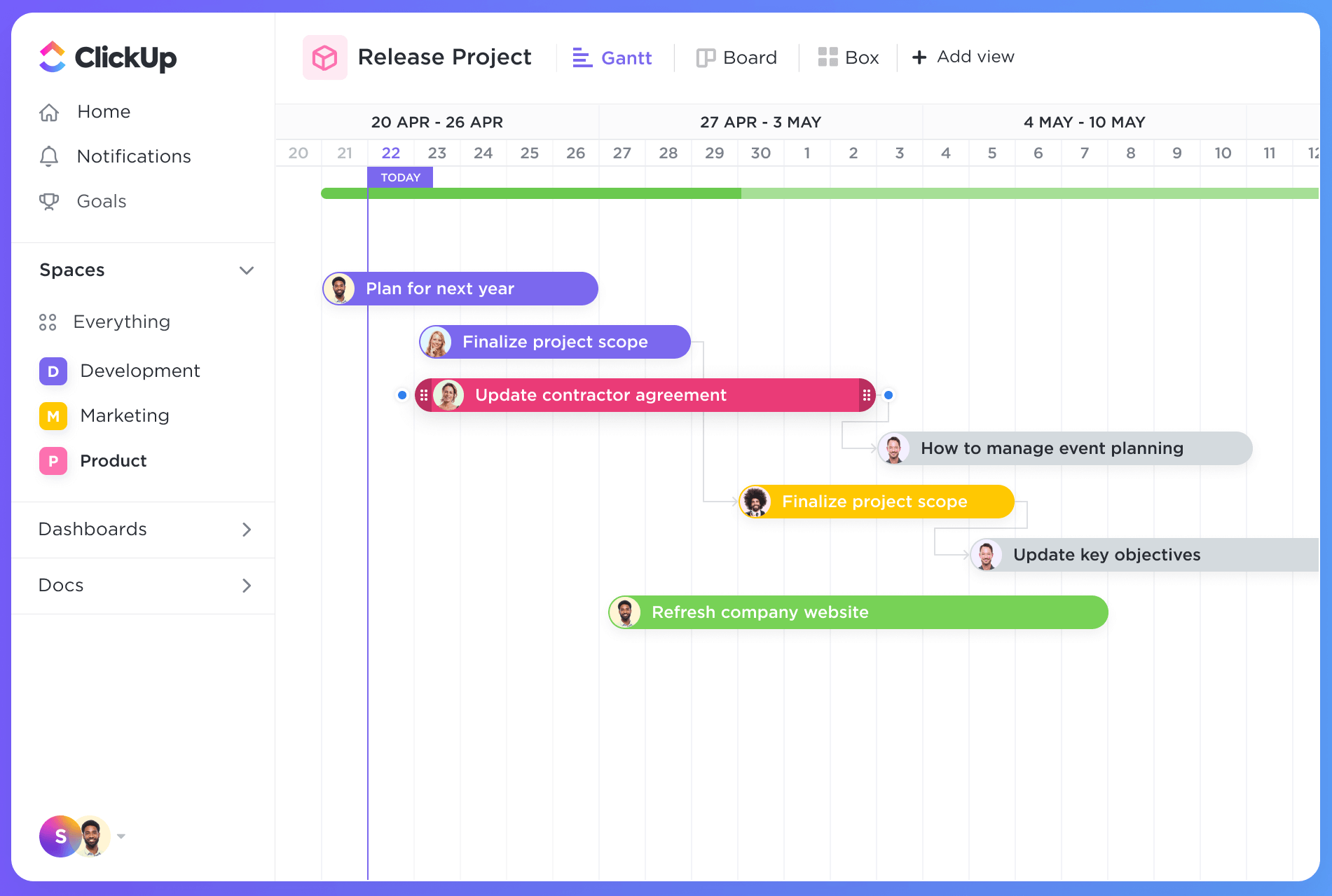Click the left dependency dot on Update contractor agreement
Viewport: 1332px width, 896px height.
[x=401, y=394]
